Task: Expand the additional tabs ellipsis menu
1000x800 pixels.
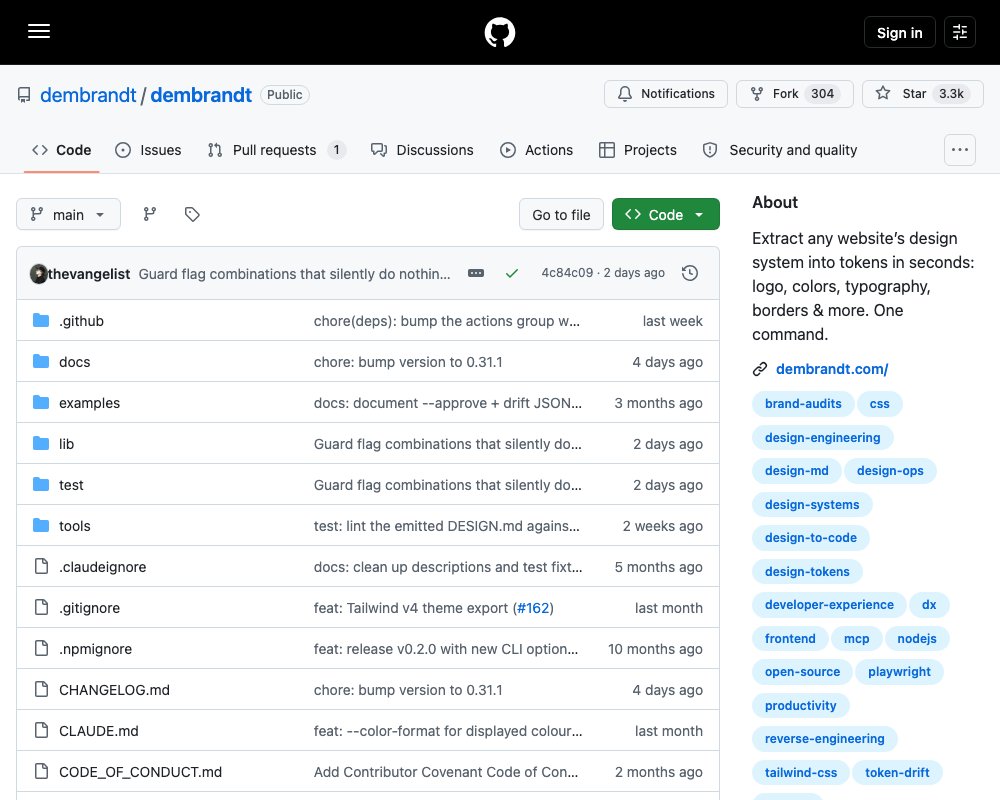Action: 960,150
